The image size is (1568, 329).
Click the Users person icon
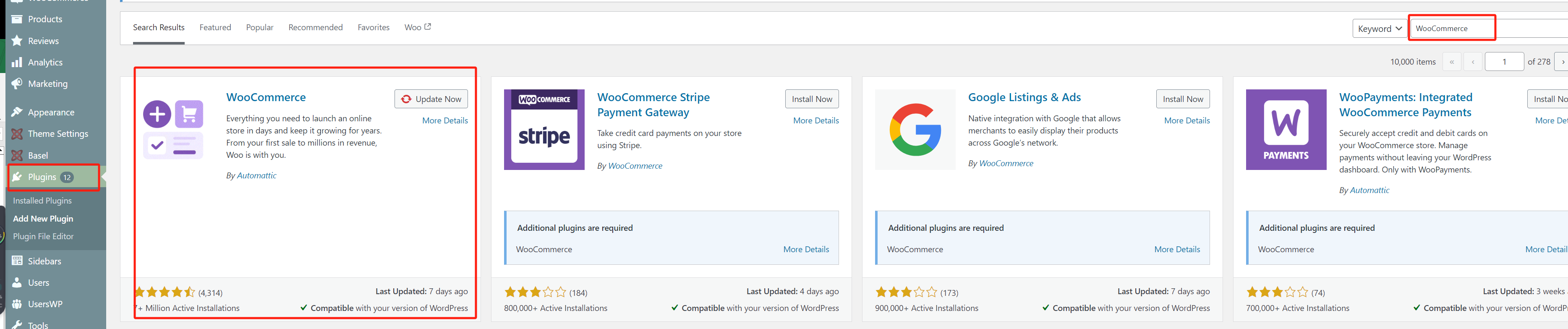tap(17, 282)
